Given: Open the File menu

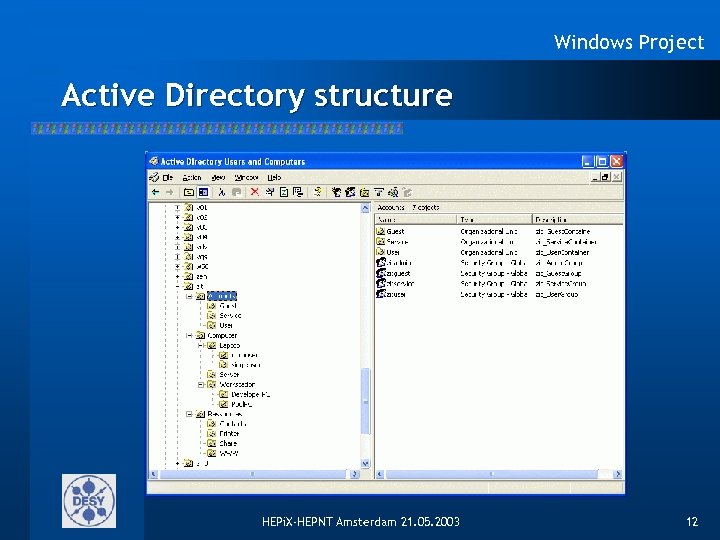Looking at the screenshot, I should coord(168,178).
